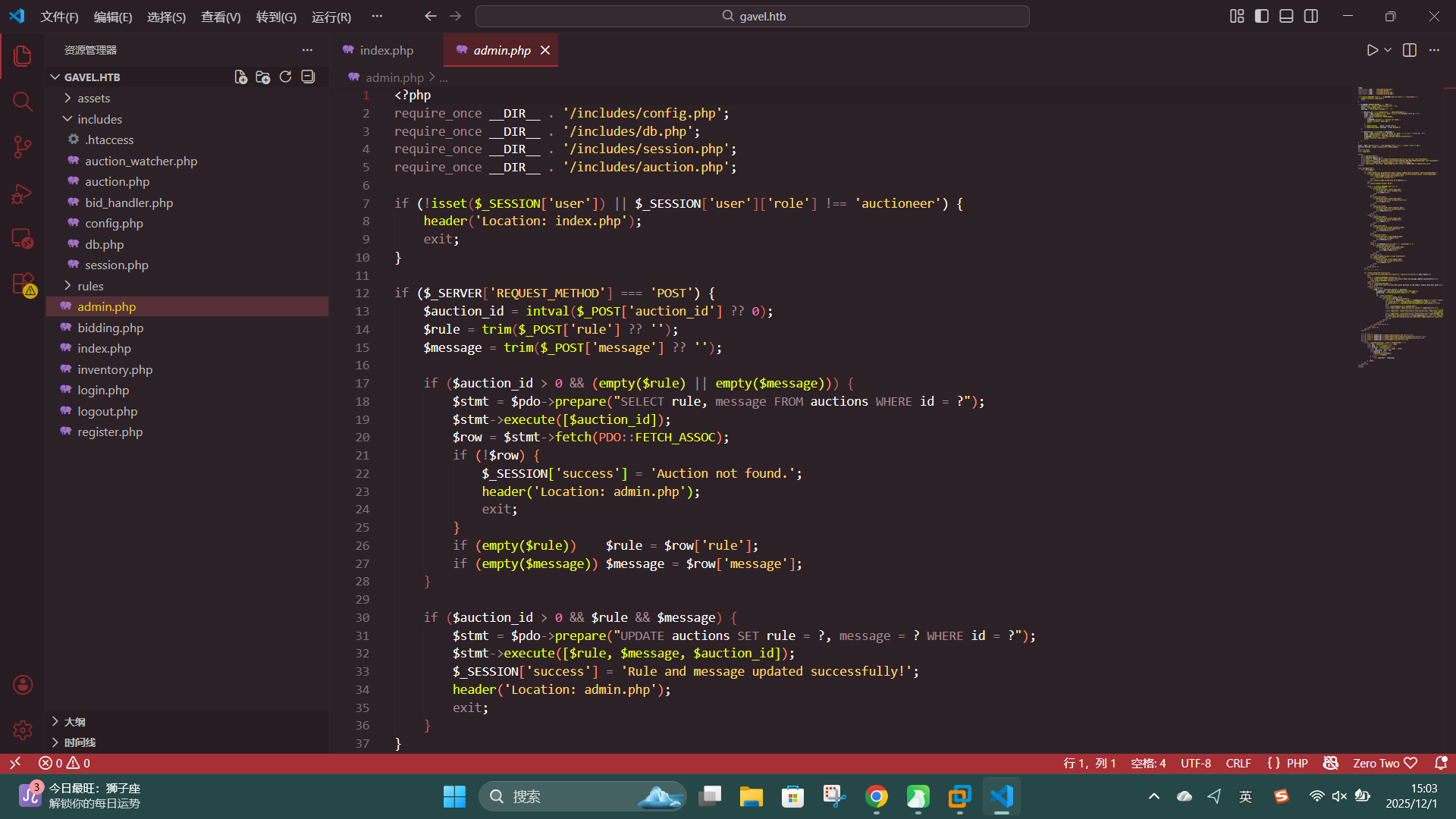Collapse all folders in explorer

(x=308, y=77)
